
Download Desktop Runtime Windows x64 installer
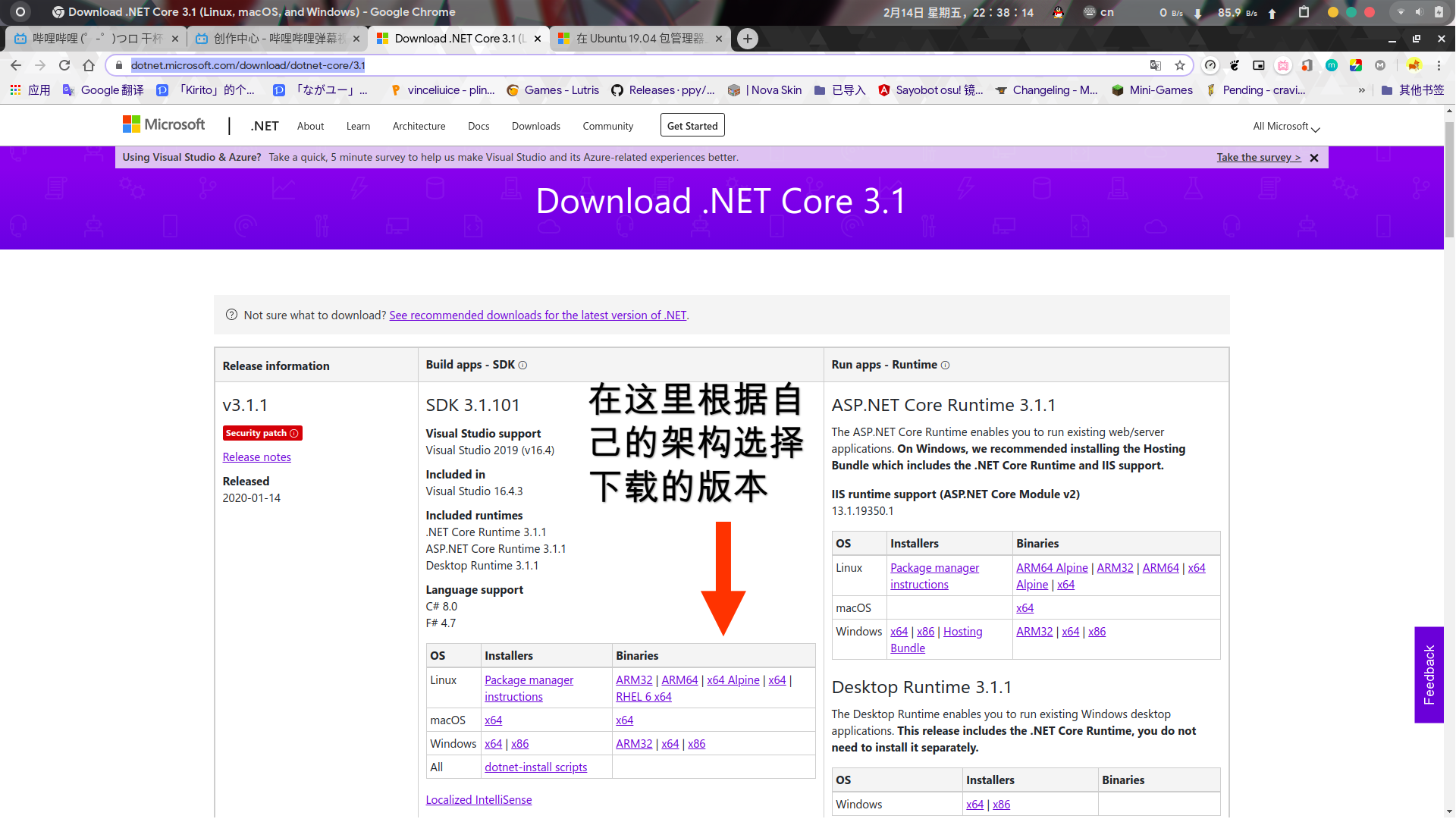click(x=974, y=805)
